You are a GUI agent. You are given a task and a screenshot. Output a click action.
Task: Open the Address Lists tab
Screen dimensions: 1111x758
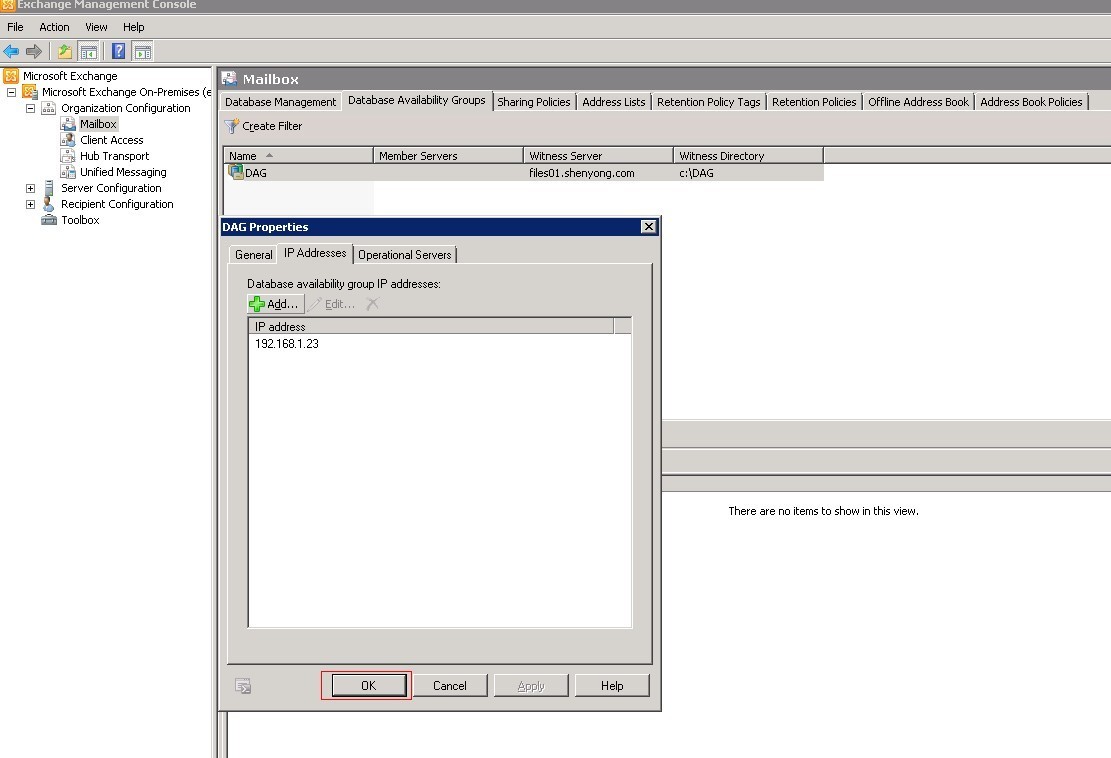coord(614,102)
